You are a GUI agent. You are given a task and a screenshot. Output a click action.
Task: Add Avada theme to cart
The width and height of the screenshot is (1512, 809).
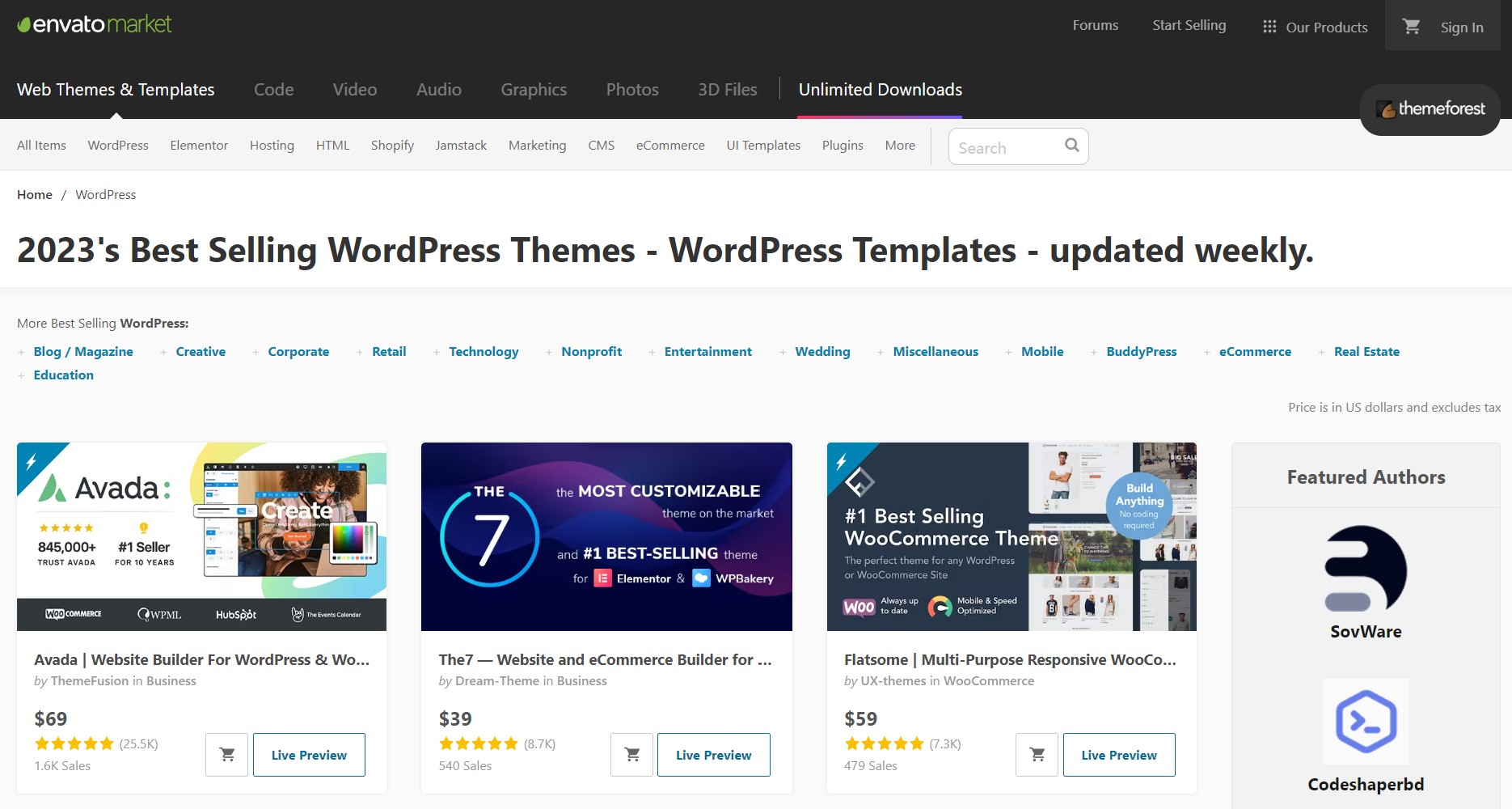[x=227, y=755]
